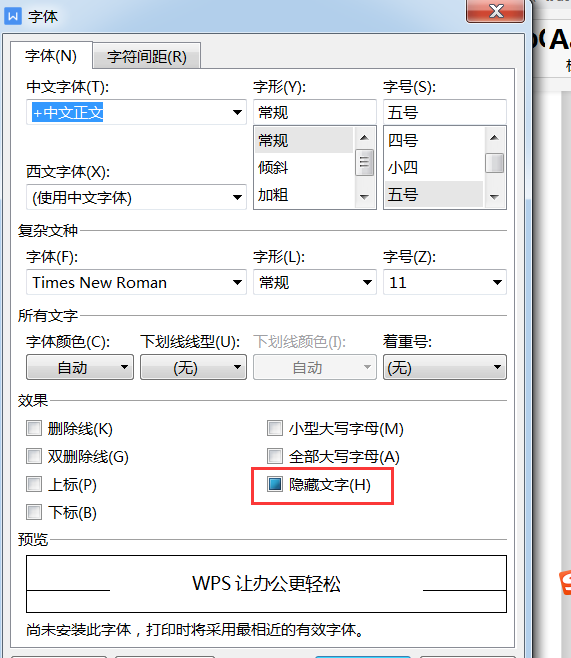Open the 中文字体 dropdown arrow
This screenshot has width=571, height=658.
coord(237,112)
